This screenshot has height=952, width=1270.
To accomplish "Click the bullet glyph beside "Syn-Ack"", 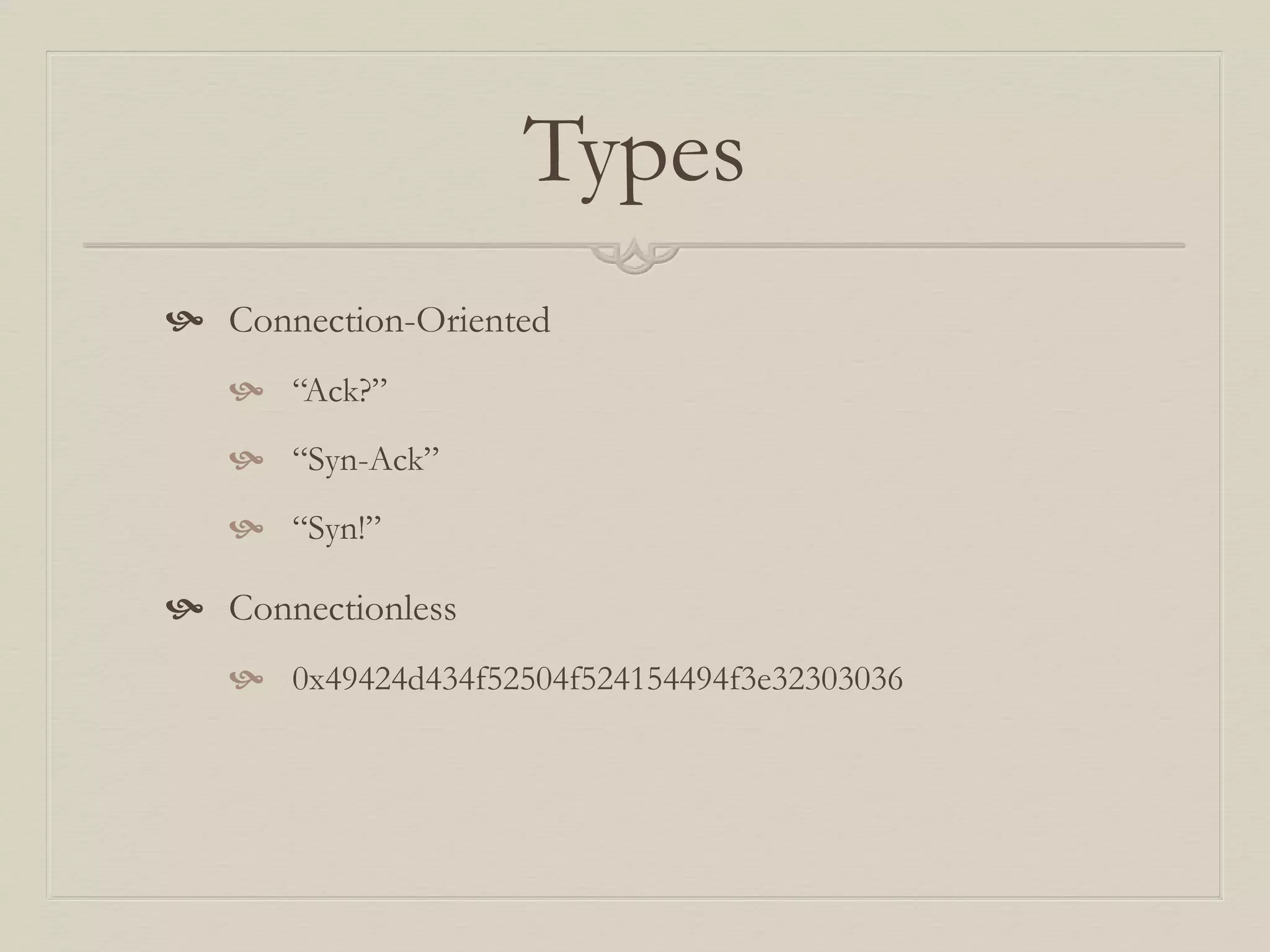I will click(x=246, y=460).
